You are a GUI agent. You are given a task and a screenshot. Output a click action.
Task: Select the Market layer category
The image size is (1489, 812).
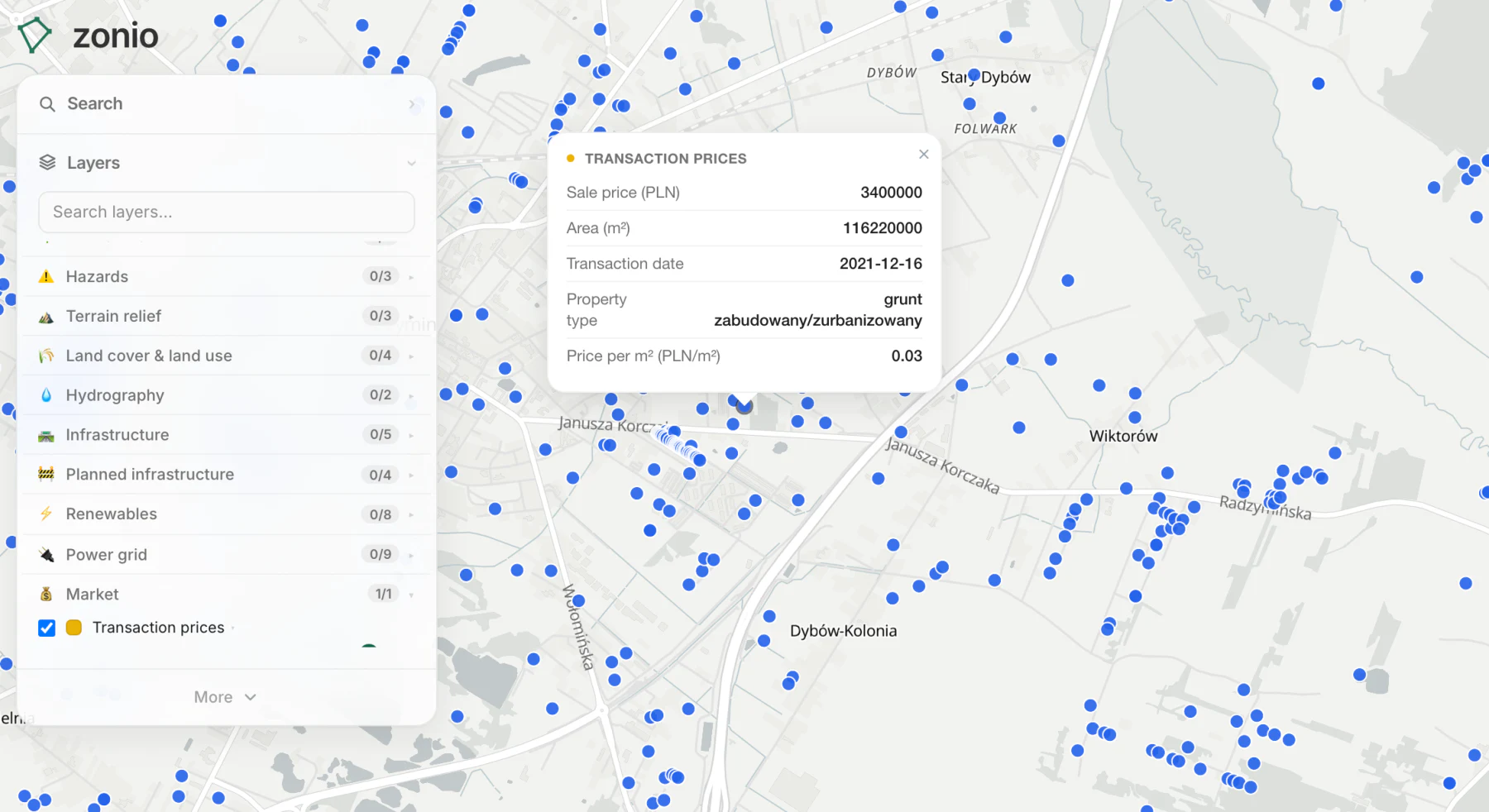tap(227, 595)
